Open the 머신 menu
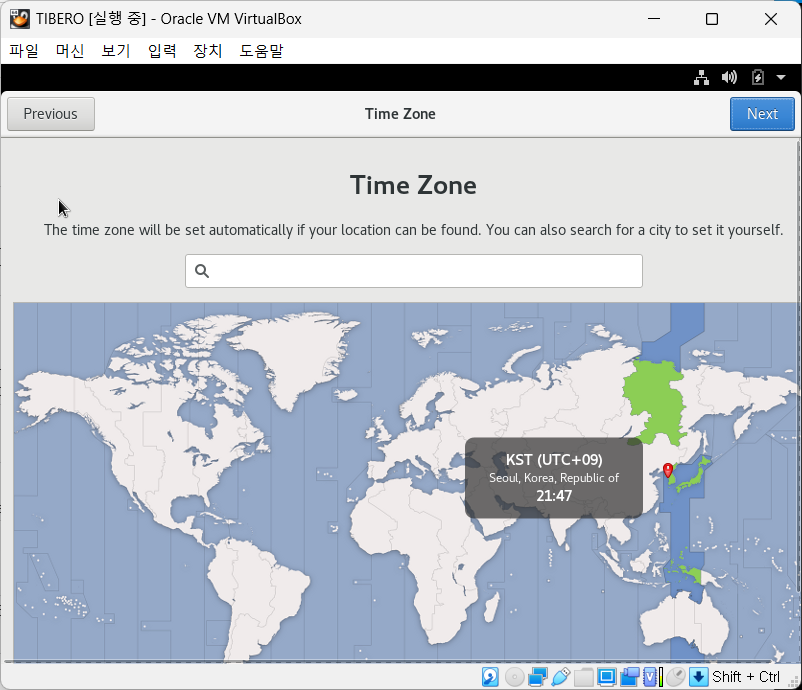Viewport: 802px width, 690px height. pyautogui.click(x=70, y=51)
